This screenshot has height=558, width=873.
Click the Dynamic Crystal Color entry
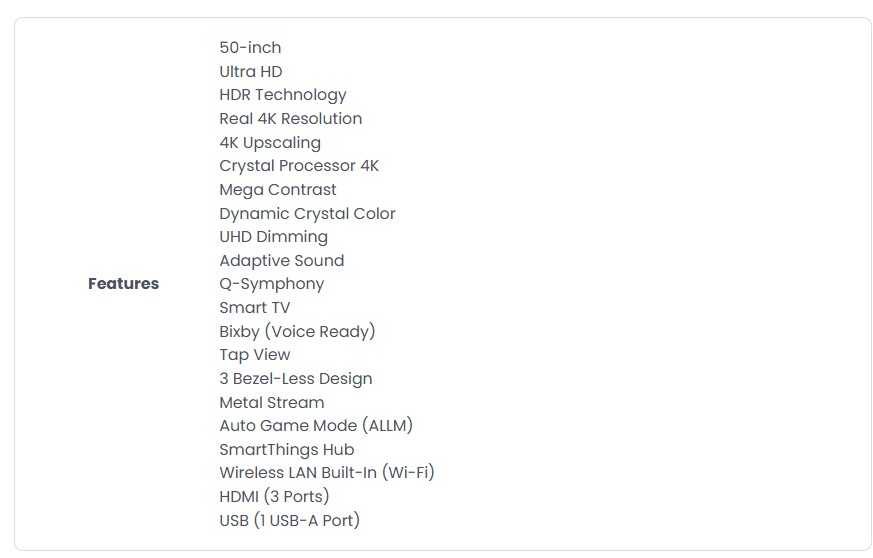(x=307, y=213)
